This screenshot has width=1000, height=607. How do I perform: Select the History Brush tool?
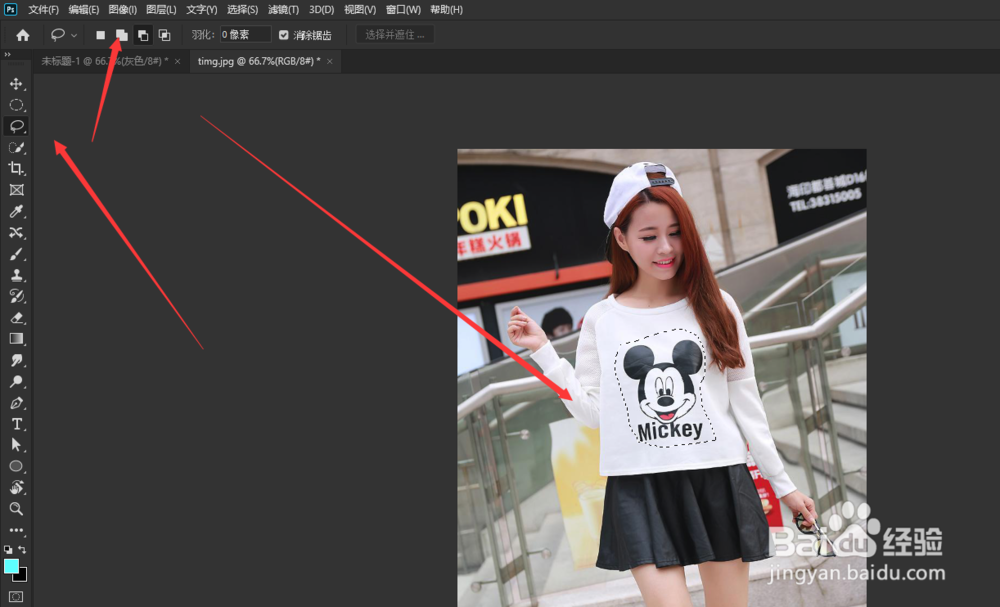16,296
